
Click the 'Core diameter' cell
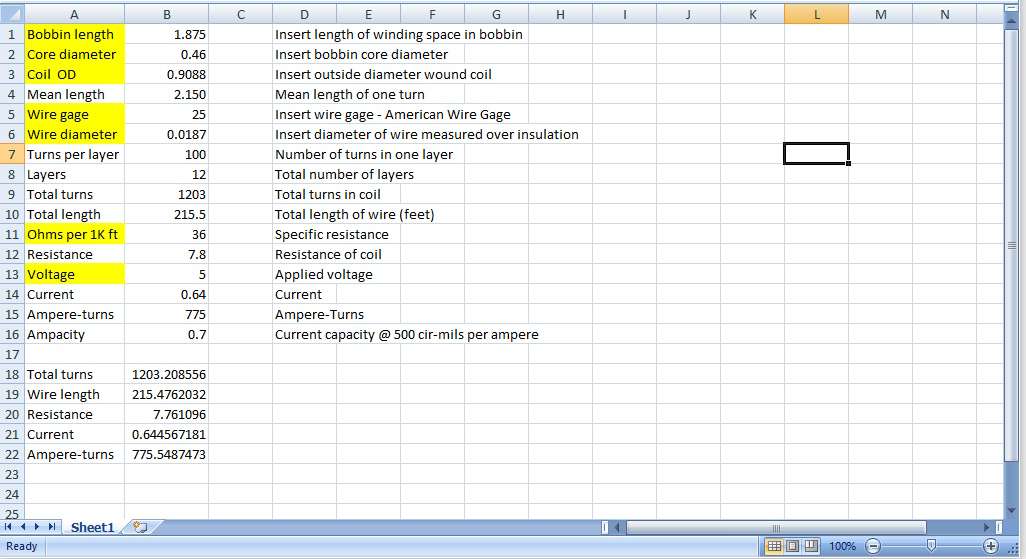coord(74,54)
